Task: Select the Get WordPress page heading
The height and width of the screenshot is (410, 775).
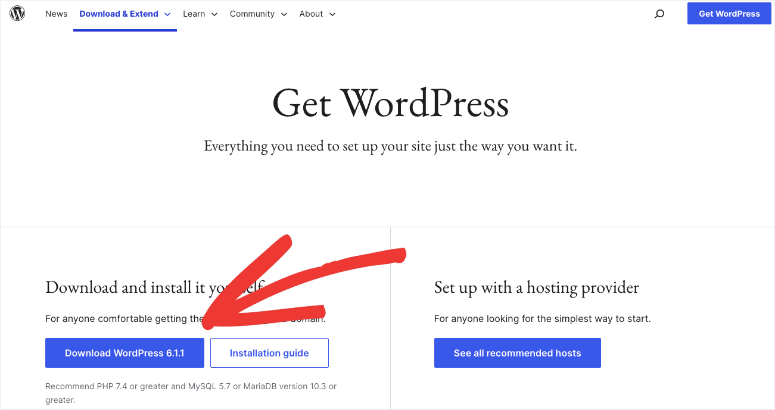Action: pos(390,103)
